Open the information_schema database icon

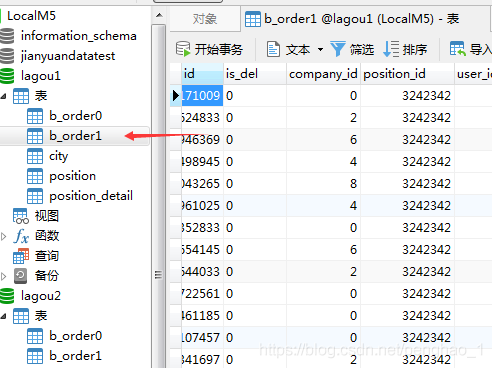tap(7, 36)
